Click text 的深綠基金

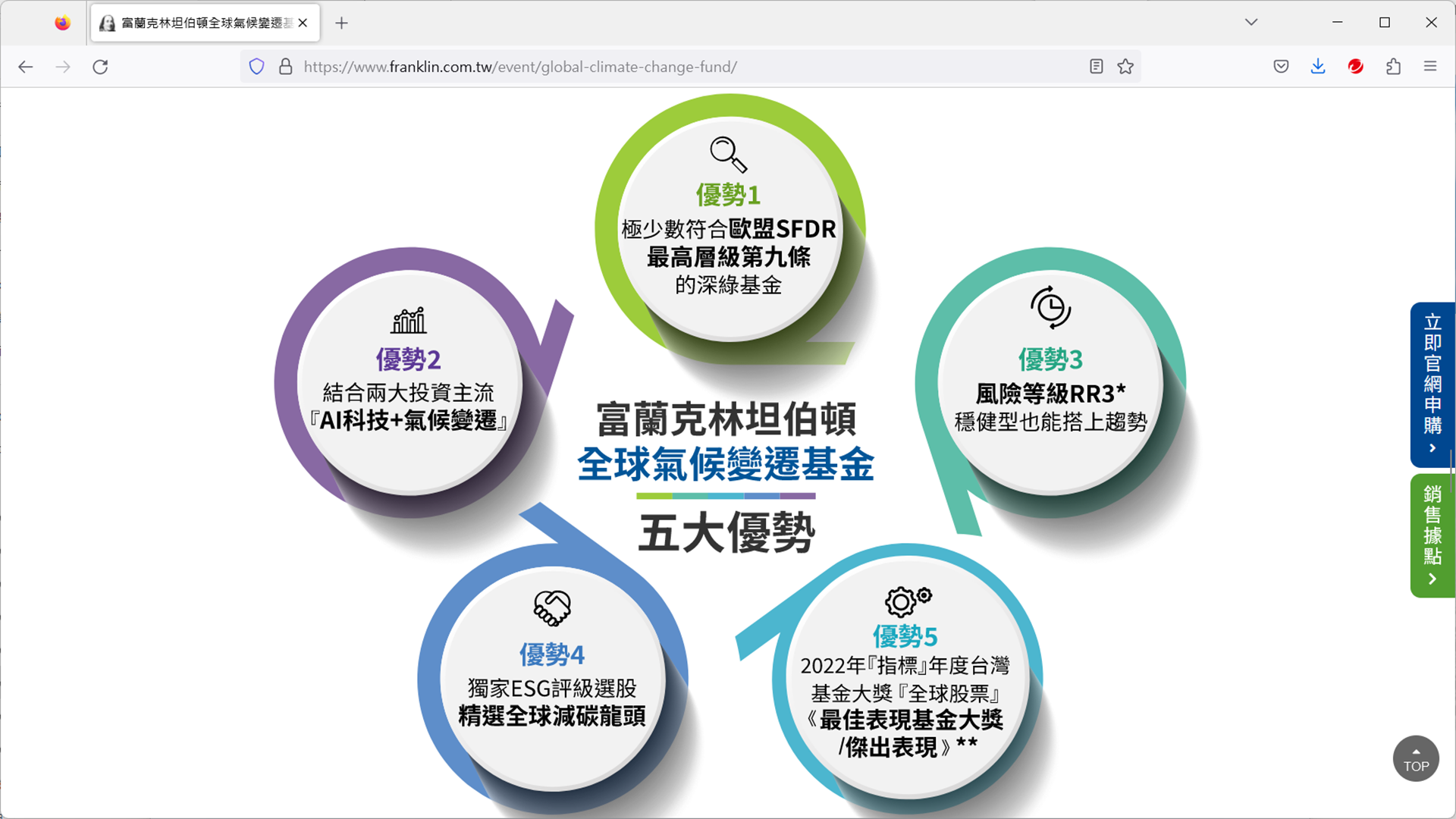(x=728, y=285)
